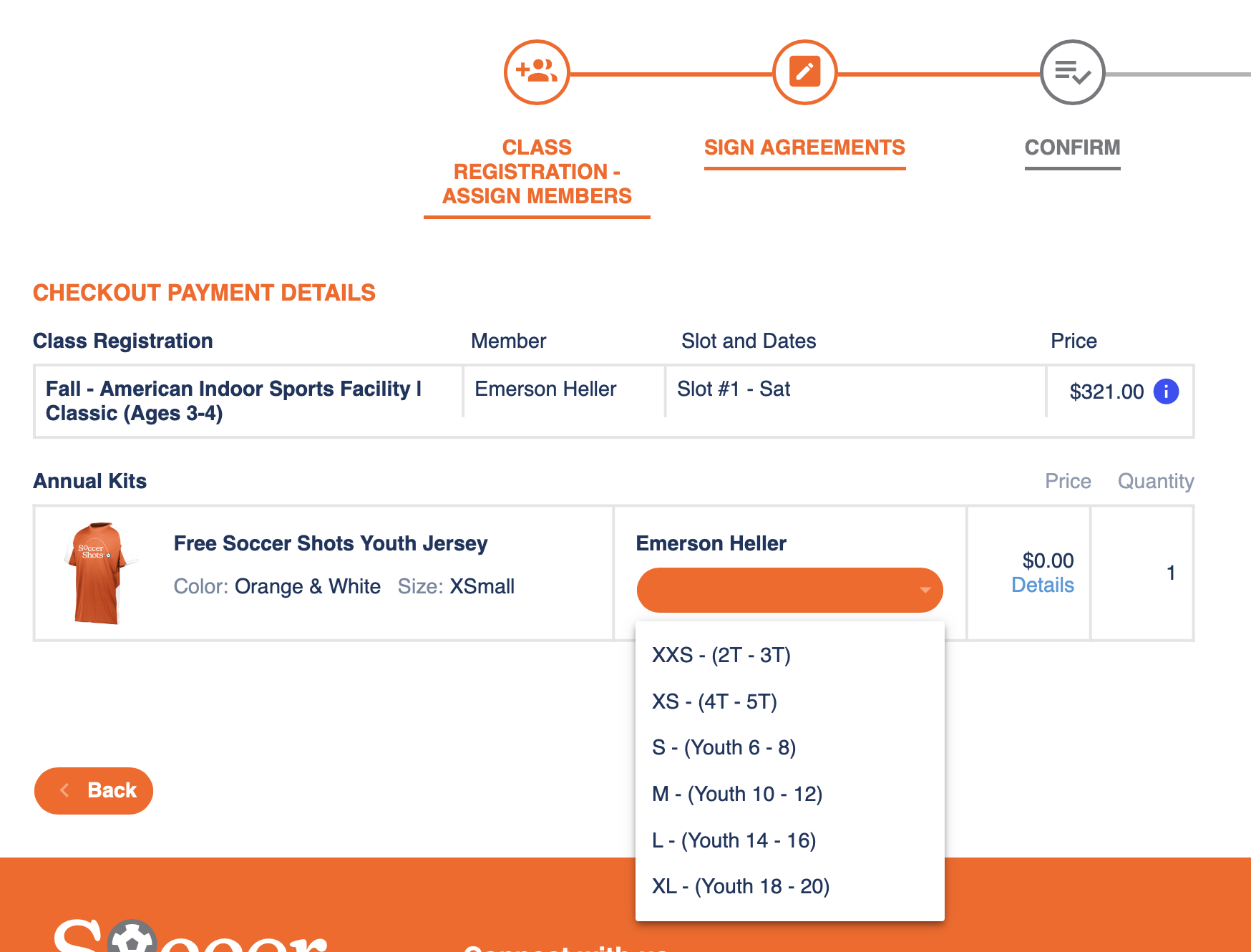Image resolution: width=1251 pixels, height=952 pixels.
Task: Click the orange jersey thumbnail image
Action: coord(97,573)
